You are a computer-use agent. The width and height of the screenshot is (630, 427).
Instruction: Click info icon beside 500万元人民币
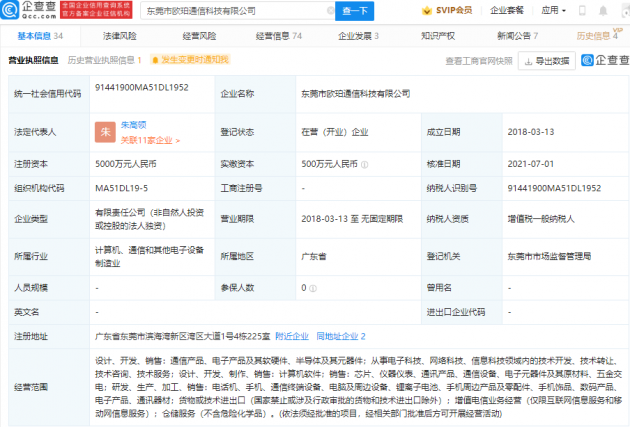tap(364, 165)
